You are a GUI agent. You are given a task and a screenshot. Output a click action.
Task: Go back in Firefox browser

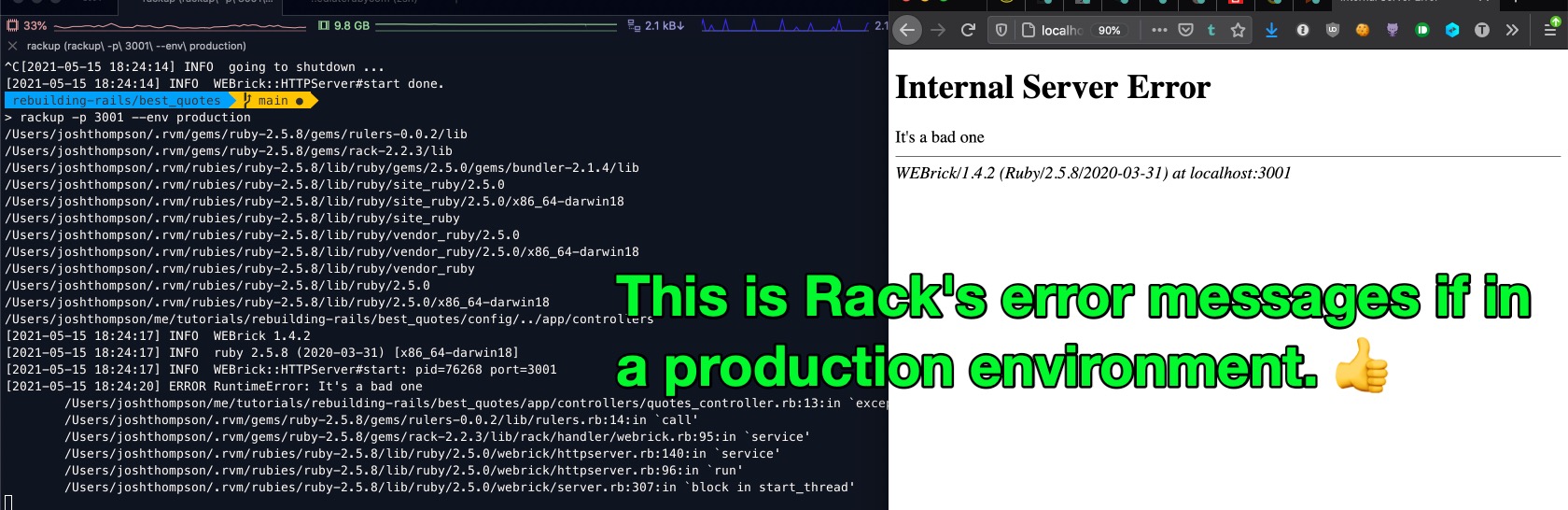click(907, 30)
